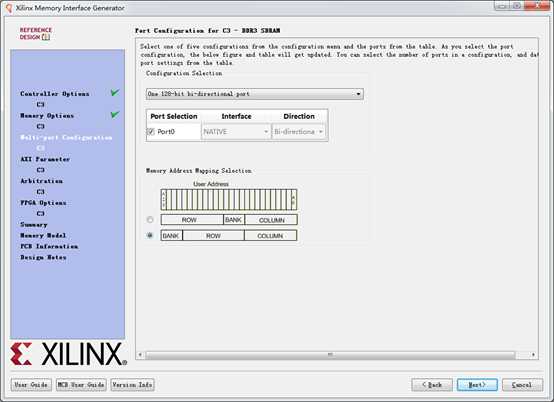Viewport: 554px width, 402px height.
Task: Open the Reference Design info icon
Action: click(46, 37)
